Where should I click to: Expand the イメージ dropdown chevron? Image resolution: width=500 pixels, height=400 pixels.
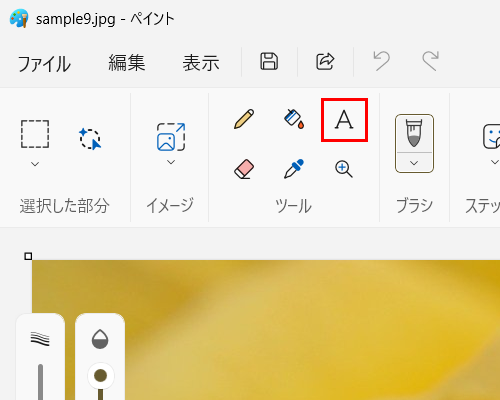171,162
